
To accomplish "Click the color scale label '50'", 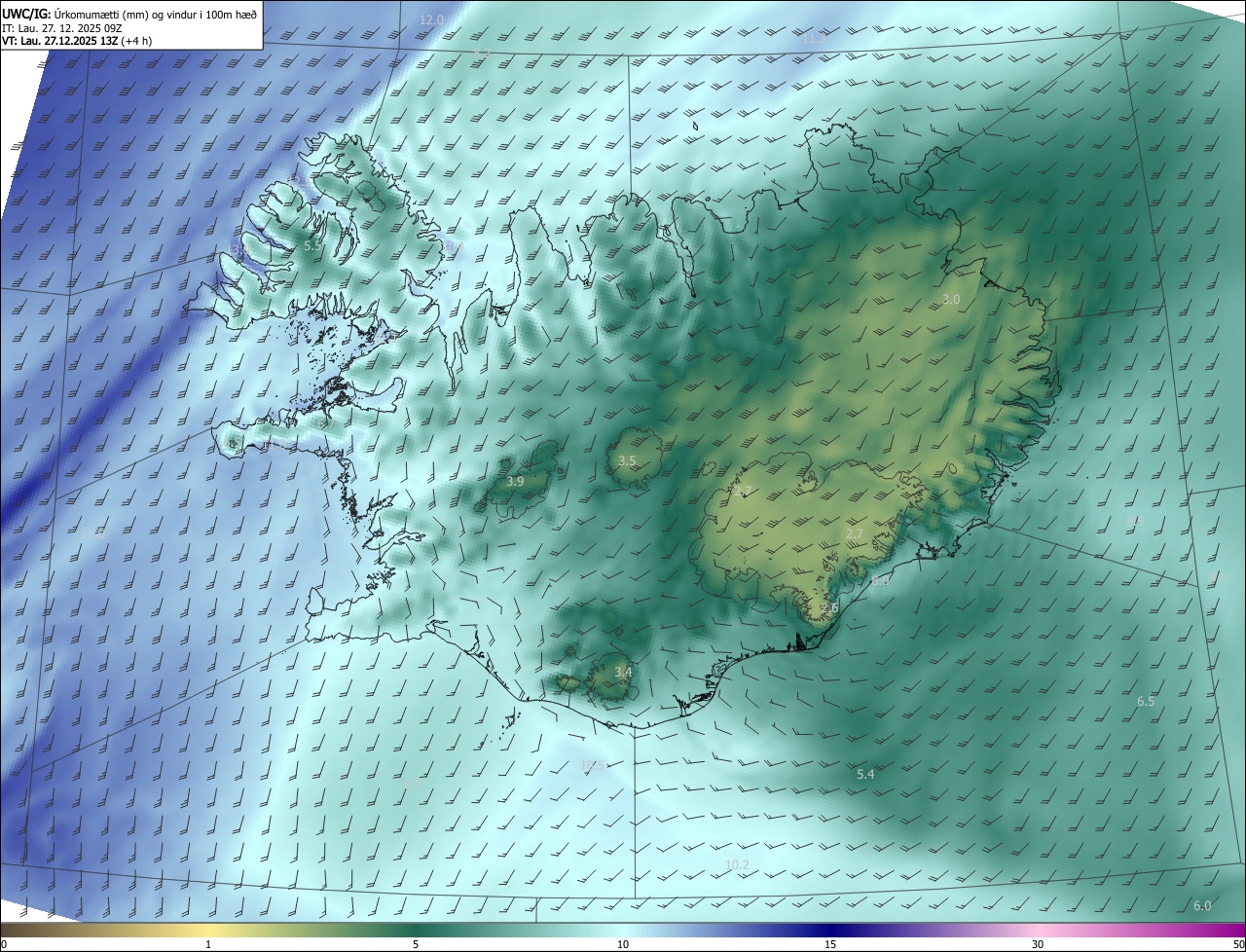I will 1238,944.
